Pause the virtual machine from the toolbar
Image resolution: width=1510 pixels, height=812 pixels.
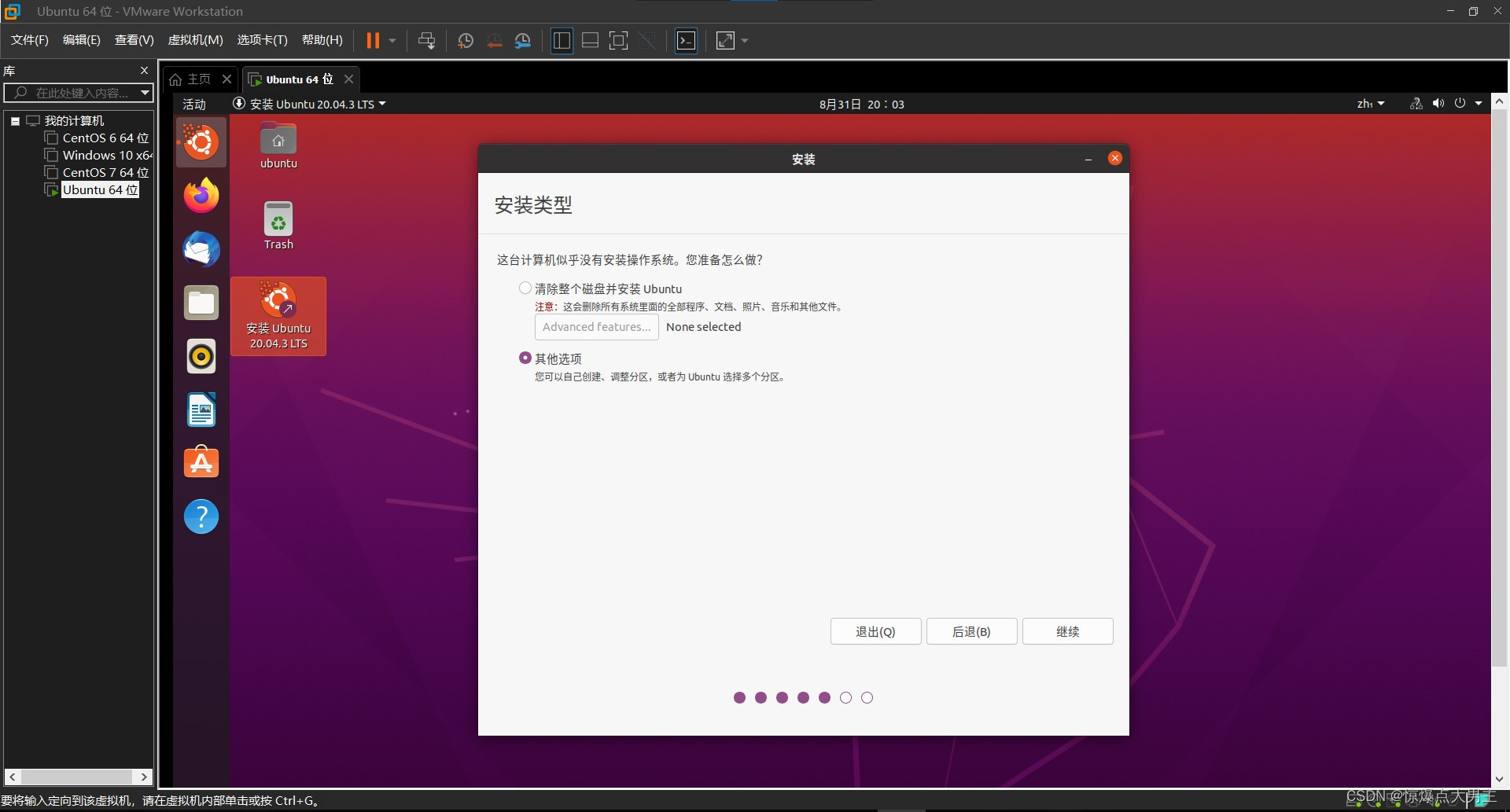373,40
